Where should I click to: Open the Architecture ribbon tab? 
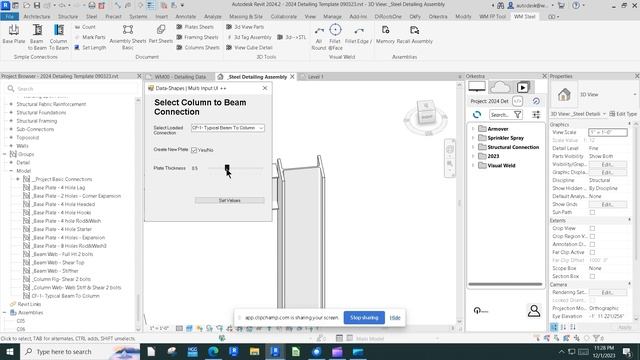pyautogui.click(x=37, y=17)
